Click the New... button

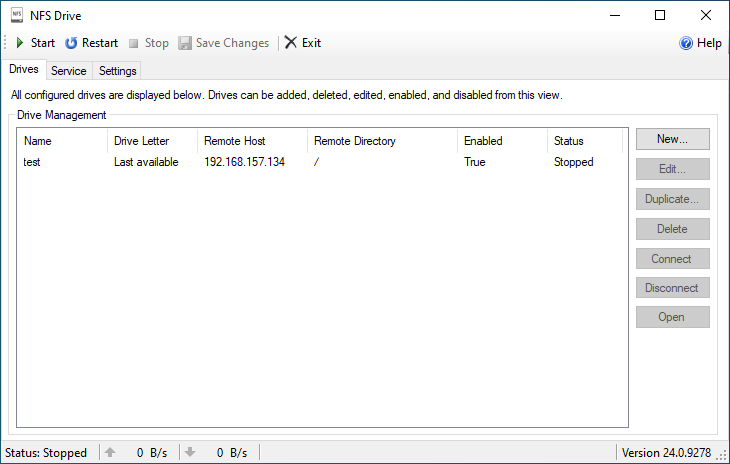[x=672, y=139]
